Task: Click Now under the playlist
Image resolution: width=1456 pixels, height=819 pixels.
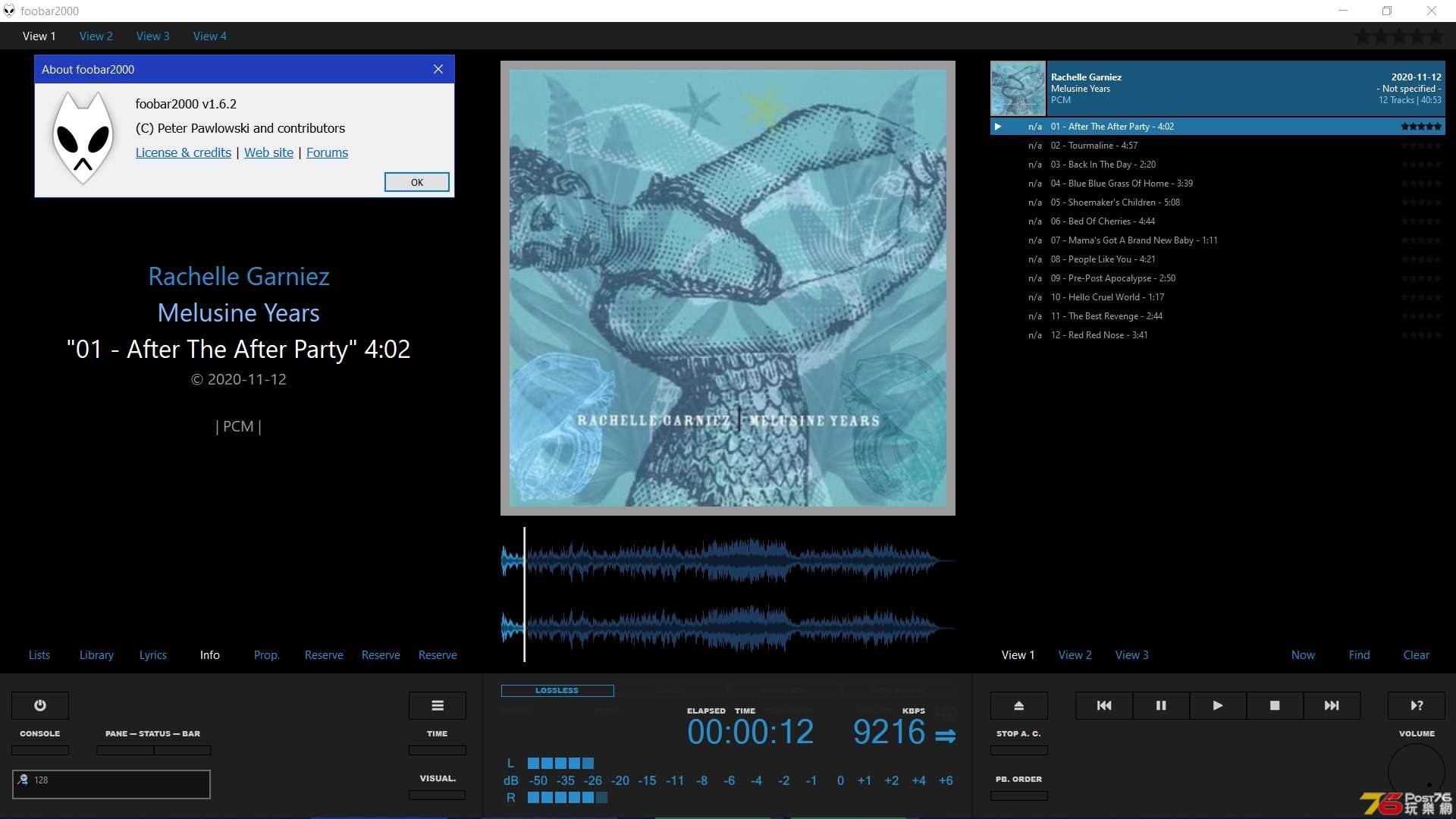Action: (1303, 654)
